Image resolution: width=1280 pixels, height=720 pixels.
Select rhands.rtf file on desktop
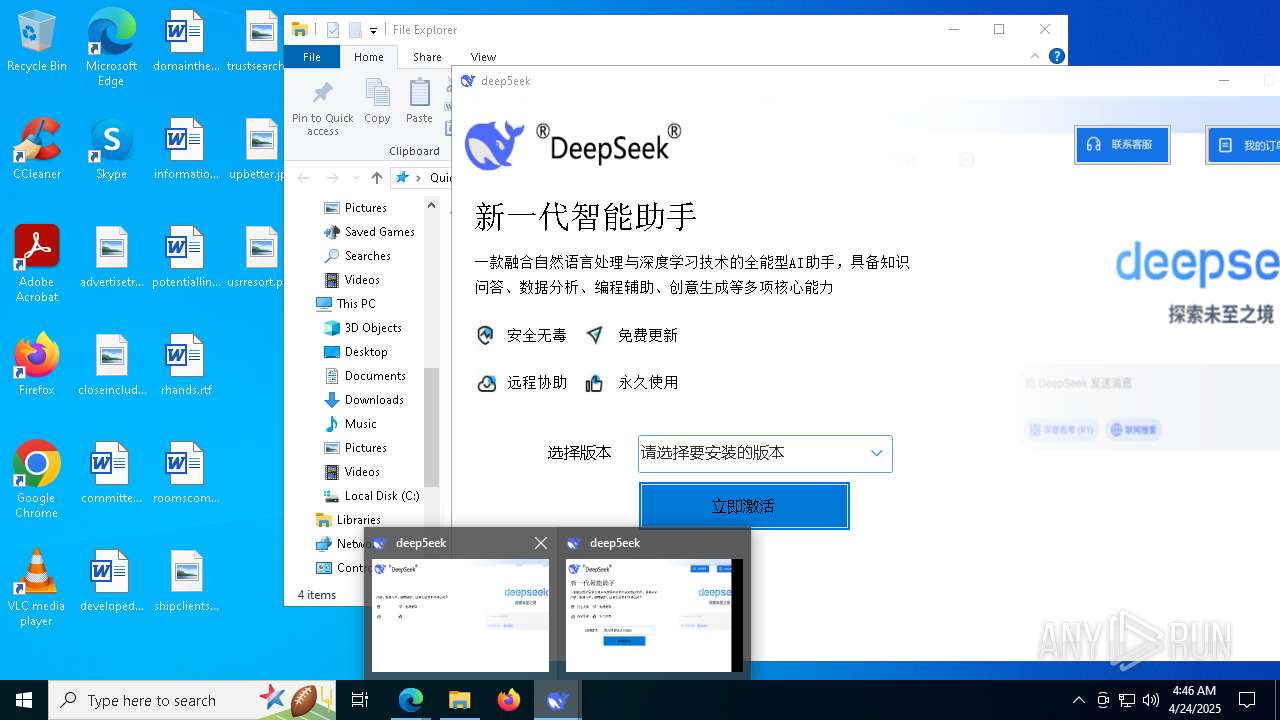[x=186, y=365]
